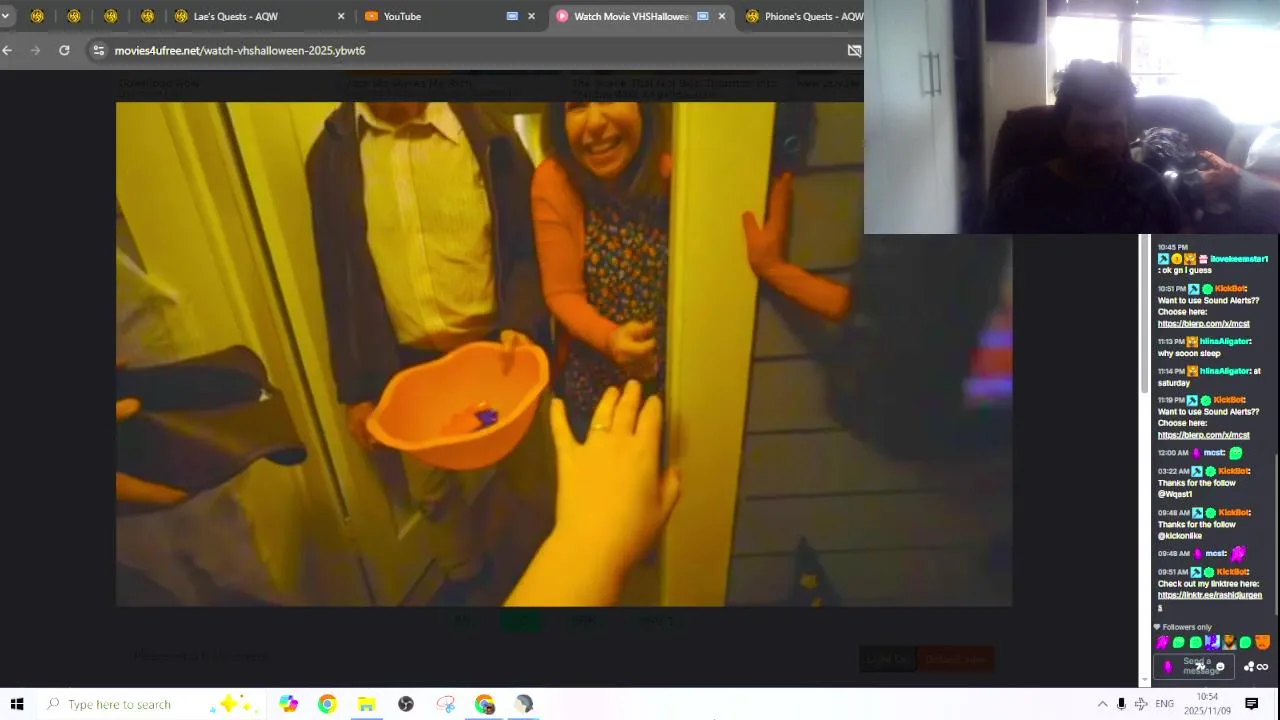Open Google Chrome from the taskbar
Screen dimensions: 1280x720
click(x=327, y=704)
